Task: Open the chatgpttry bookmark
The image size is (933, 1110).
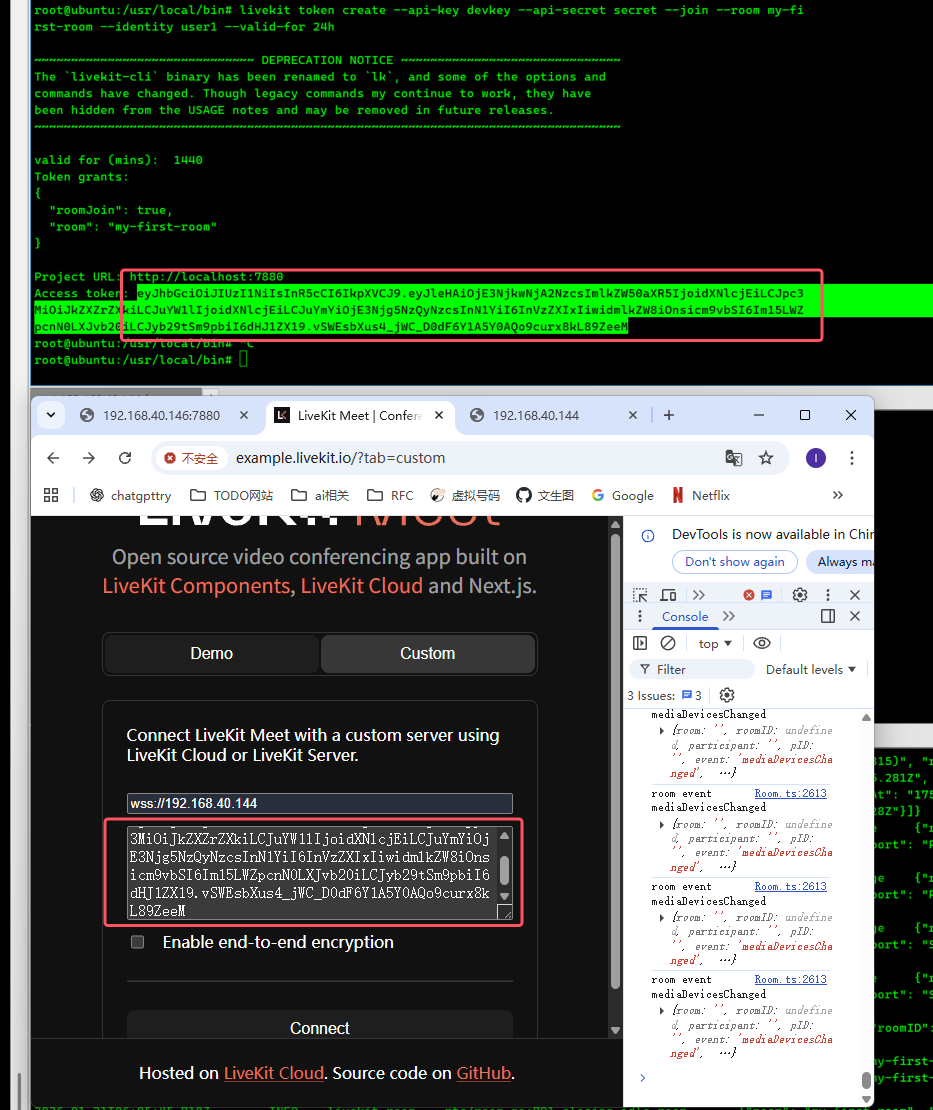Action: pyautogui.click(x=131, y=496)
